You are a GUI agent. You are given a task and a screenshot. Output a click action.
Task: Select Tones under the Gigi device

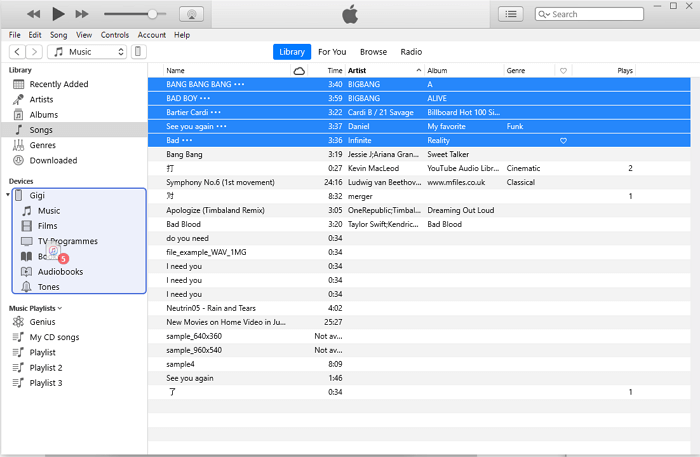[50, 287]
